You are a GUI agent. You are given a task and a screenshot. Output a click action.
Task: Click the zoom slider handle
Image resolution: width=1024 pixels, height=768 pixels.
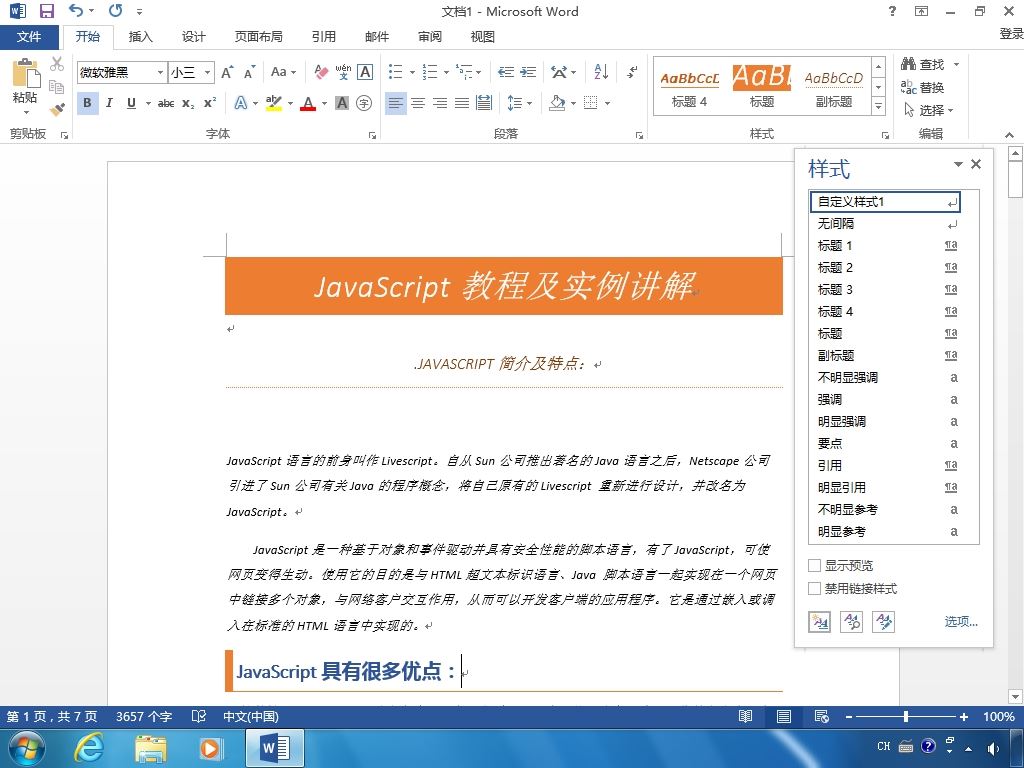click(906, 716)
